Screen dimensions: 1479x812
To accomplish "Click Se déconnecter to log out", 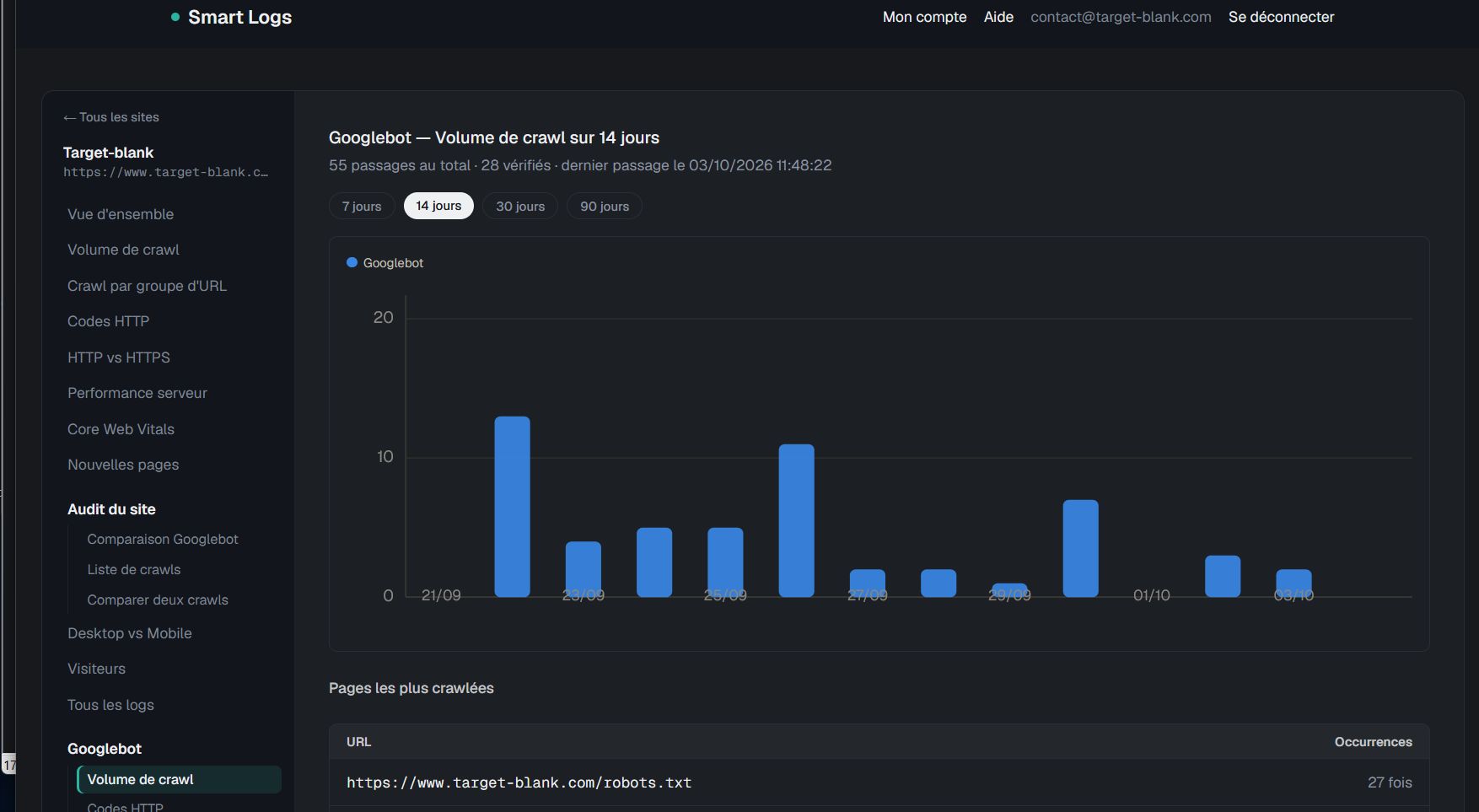I will (1281, 17).
